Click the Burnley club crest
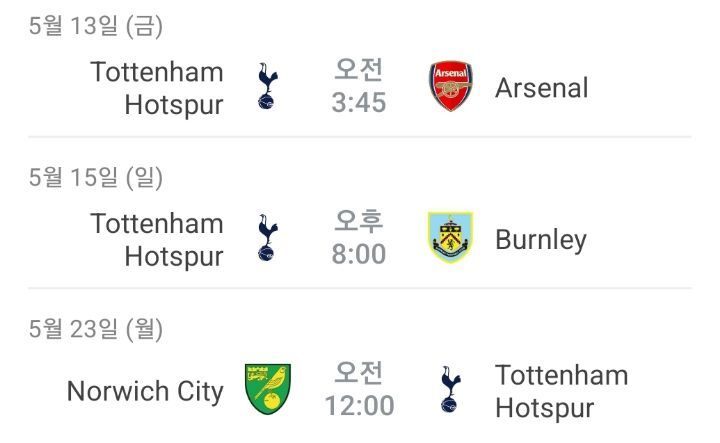 [x=450, y=237]
